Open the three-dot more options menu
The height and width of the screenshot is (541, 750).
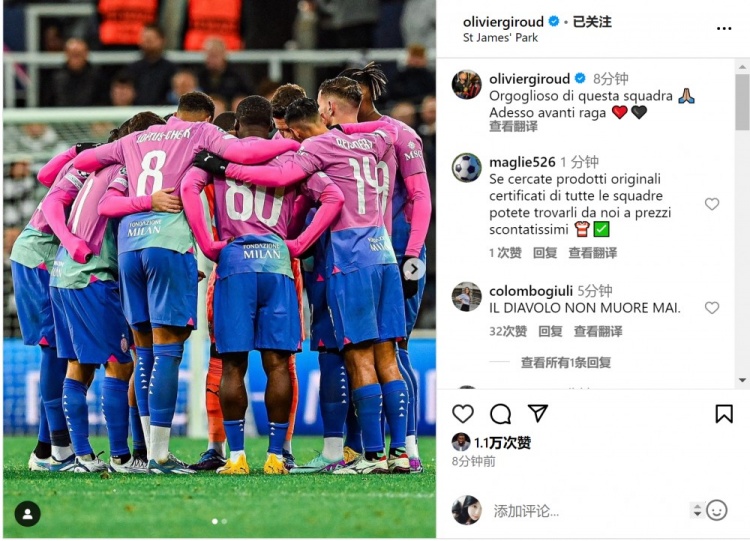(x=724, y=29)
